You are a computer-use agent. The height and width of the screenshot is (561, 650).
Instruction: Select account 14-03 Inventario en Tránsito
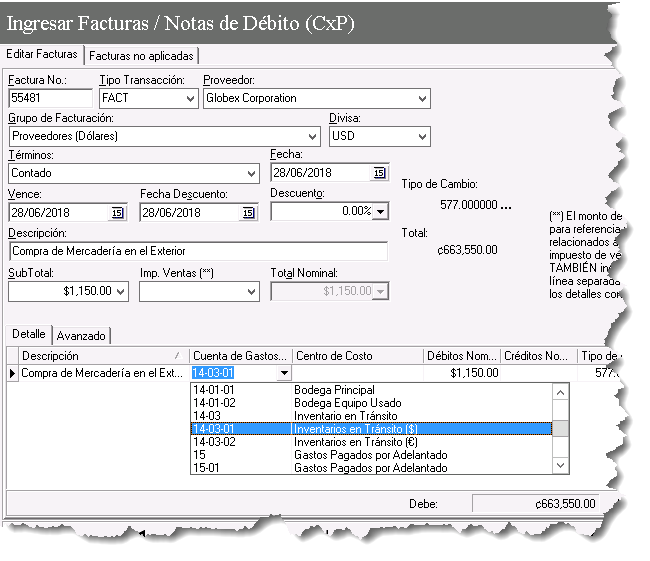(371, 416)
